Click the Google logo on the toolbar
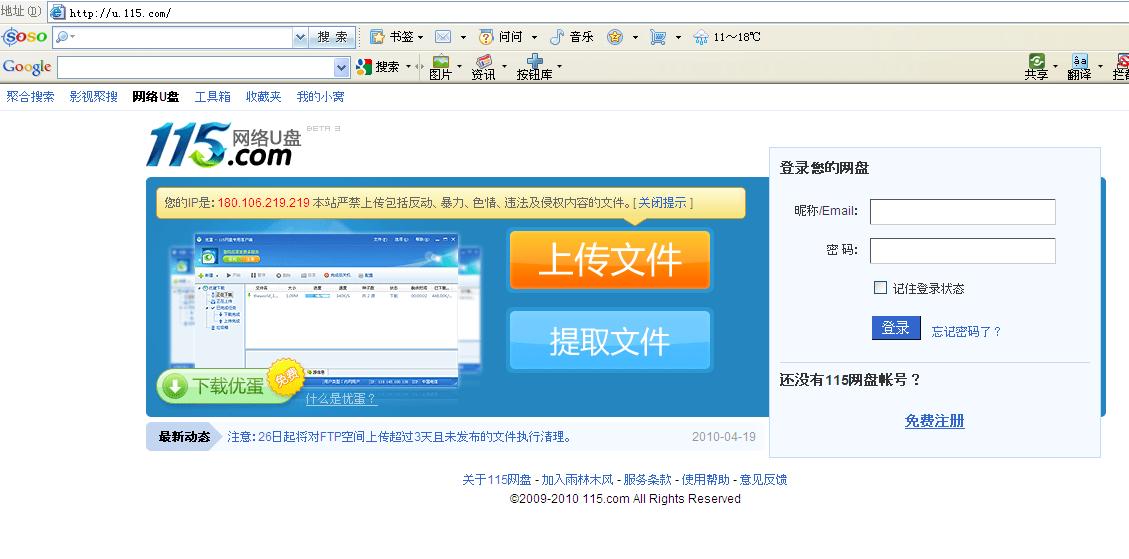 coord(27,67)
